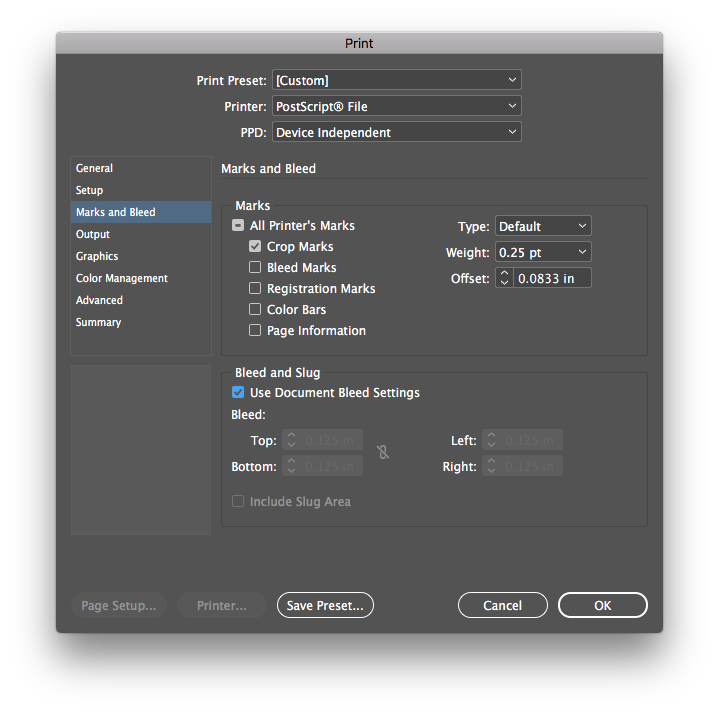719x713 pixels.
Task: Open the Printer dropdown
Action: 397,106
